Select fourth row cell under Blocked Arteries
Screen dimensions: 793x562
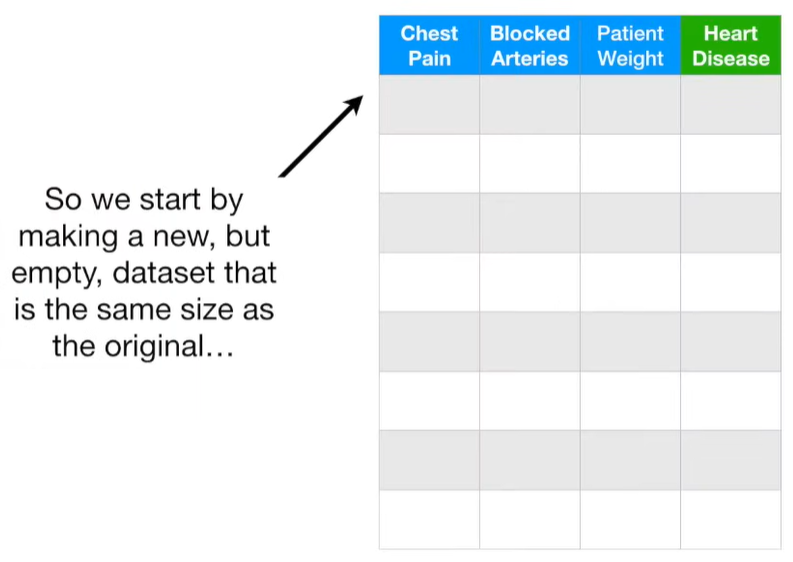click(x=530, y=282)
